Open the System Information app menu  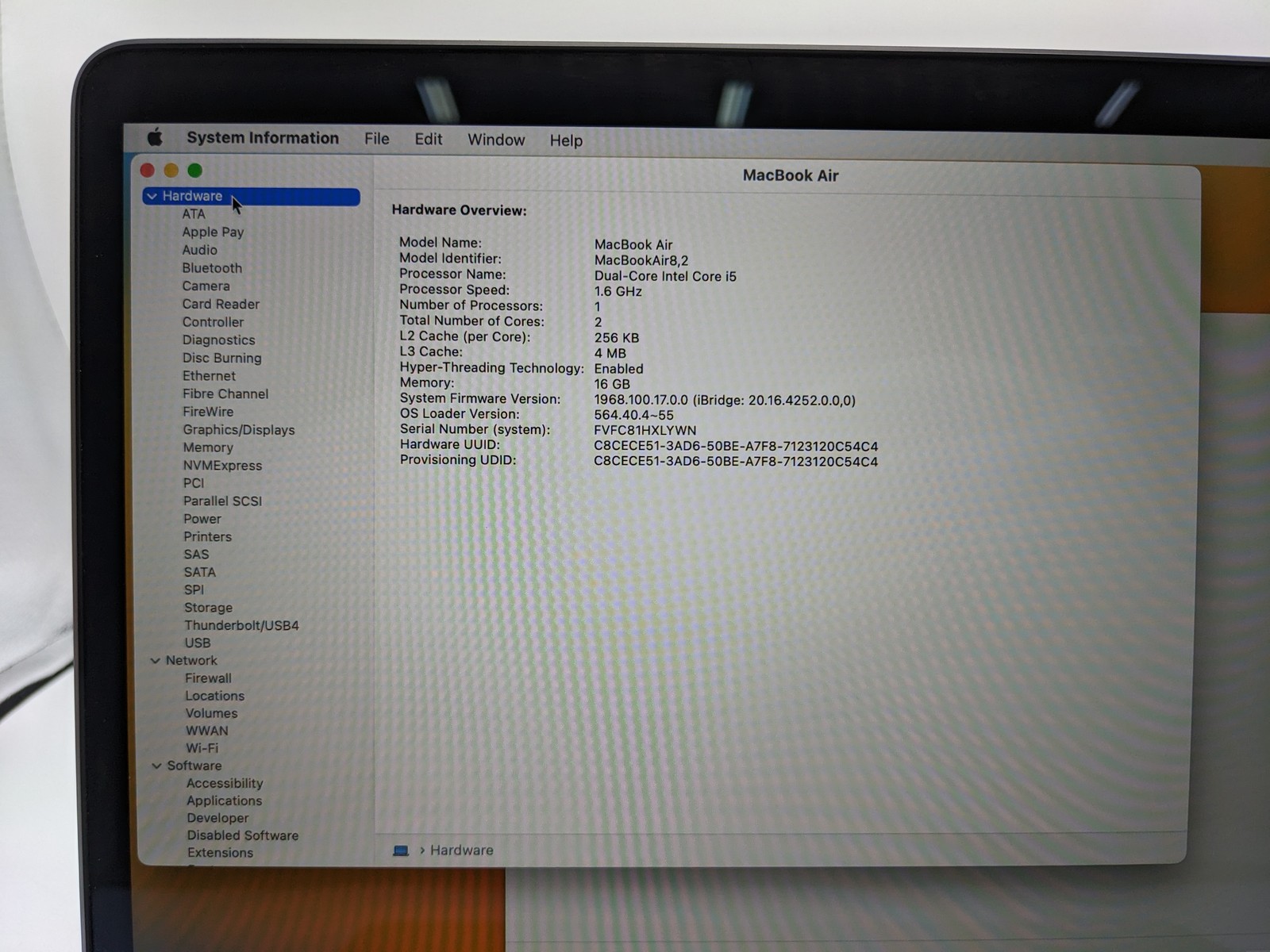(x=263, y=138)
